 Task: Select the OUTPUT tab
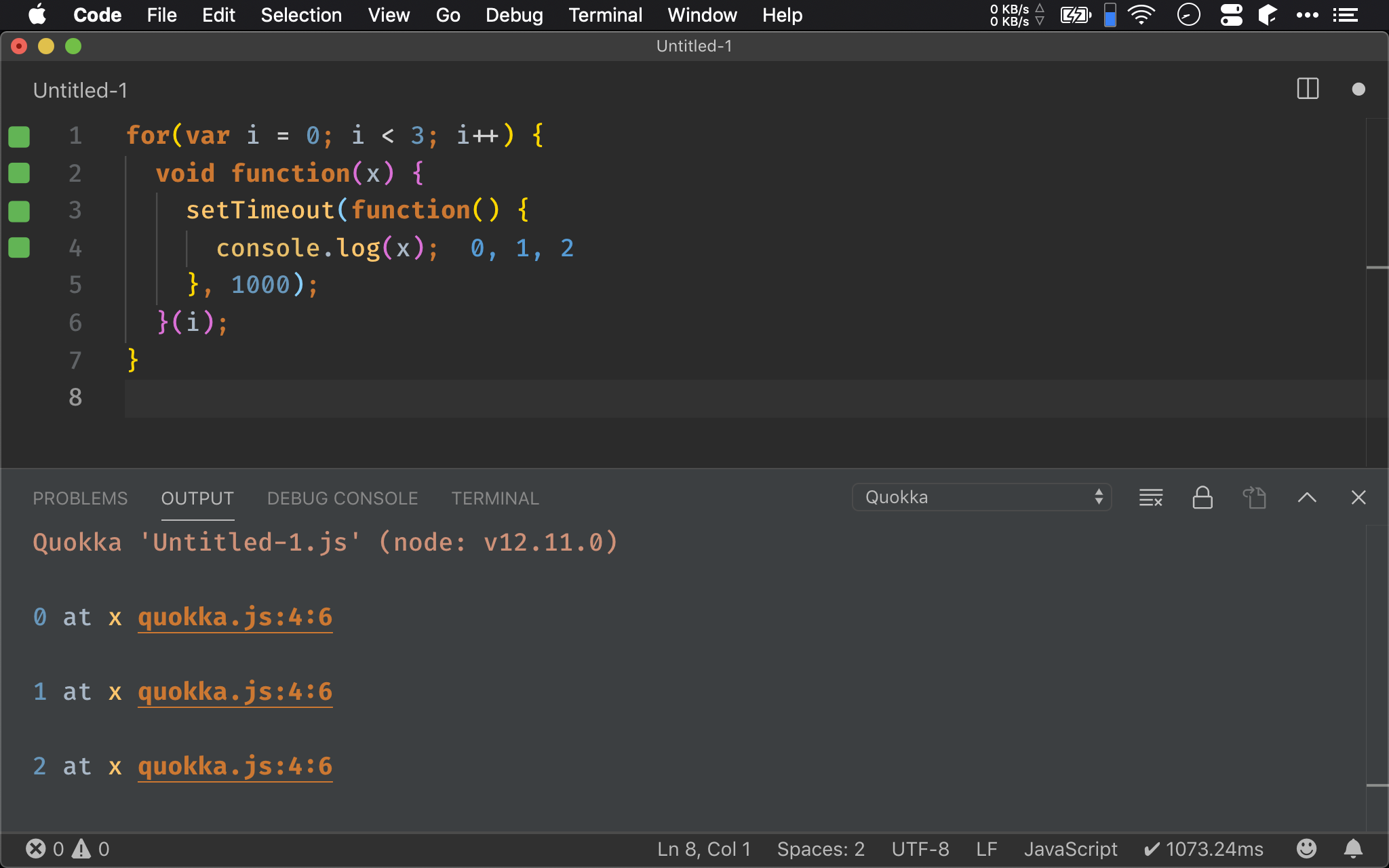coord(197,498)
